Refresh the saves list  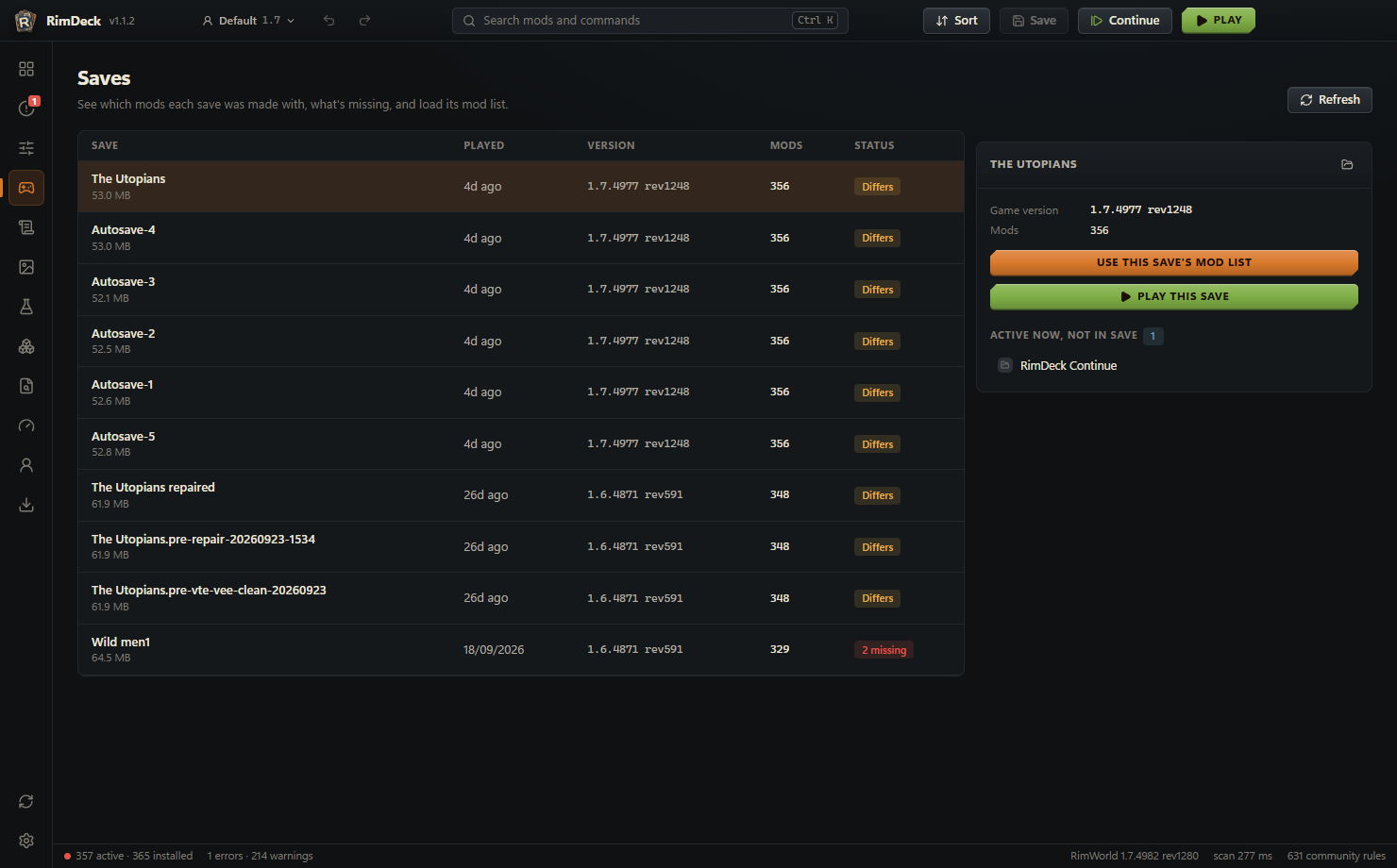tap(1330, 100)
